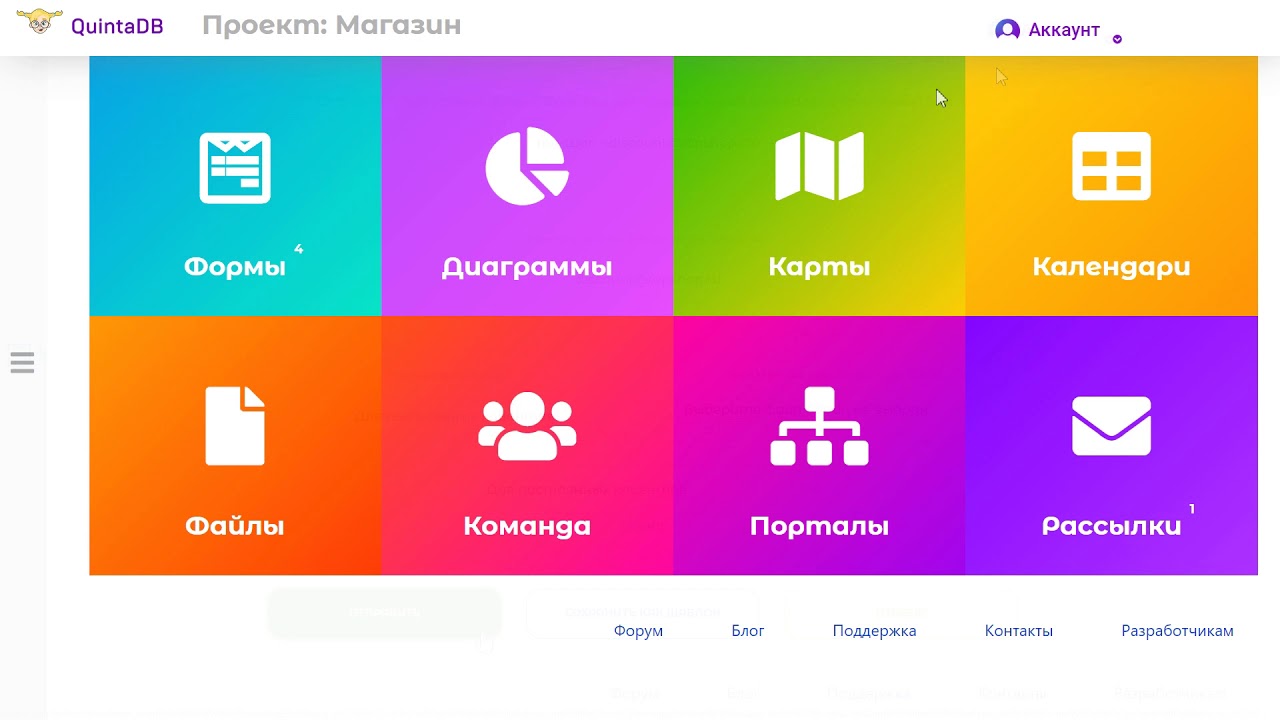Expand the Аккаунт dropdown arrow
Viewport: 1280px width, 720px height.
click(x=1117, y=39)
